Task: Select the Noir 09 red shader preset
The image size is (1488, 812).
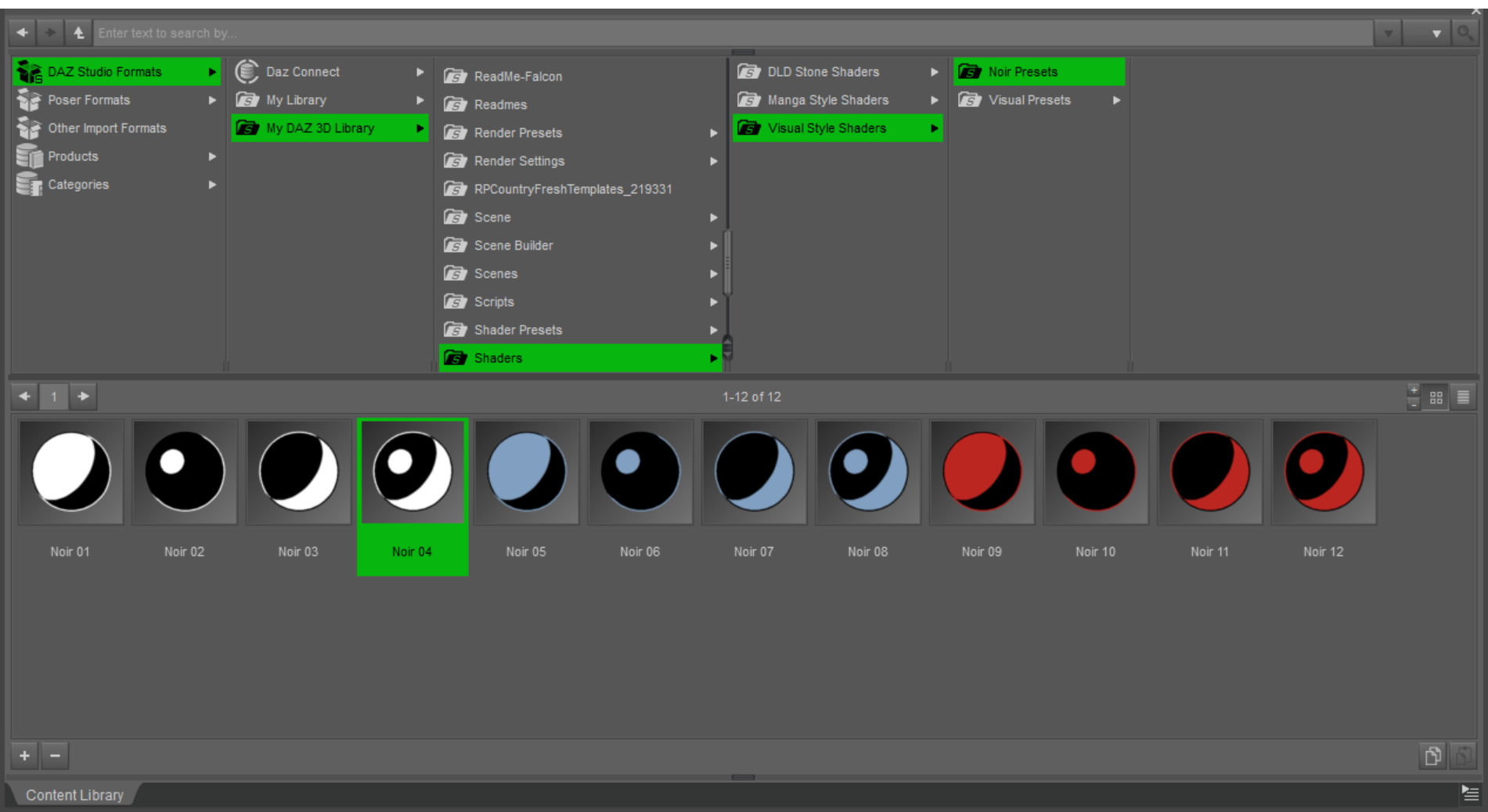Action: pyautogui.click(x=982, y=472)
